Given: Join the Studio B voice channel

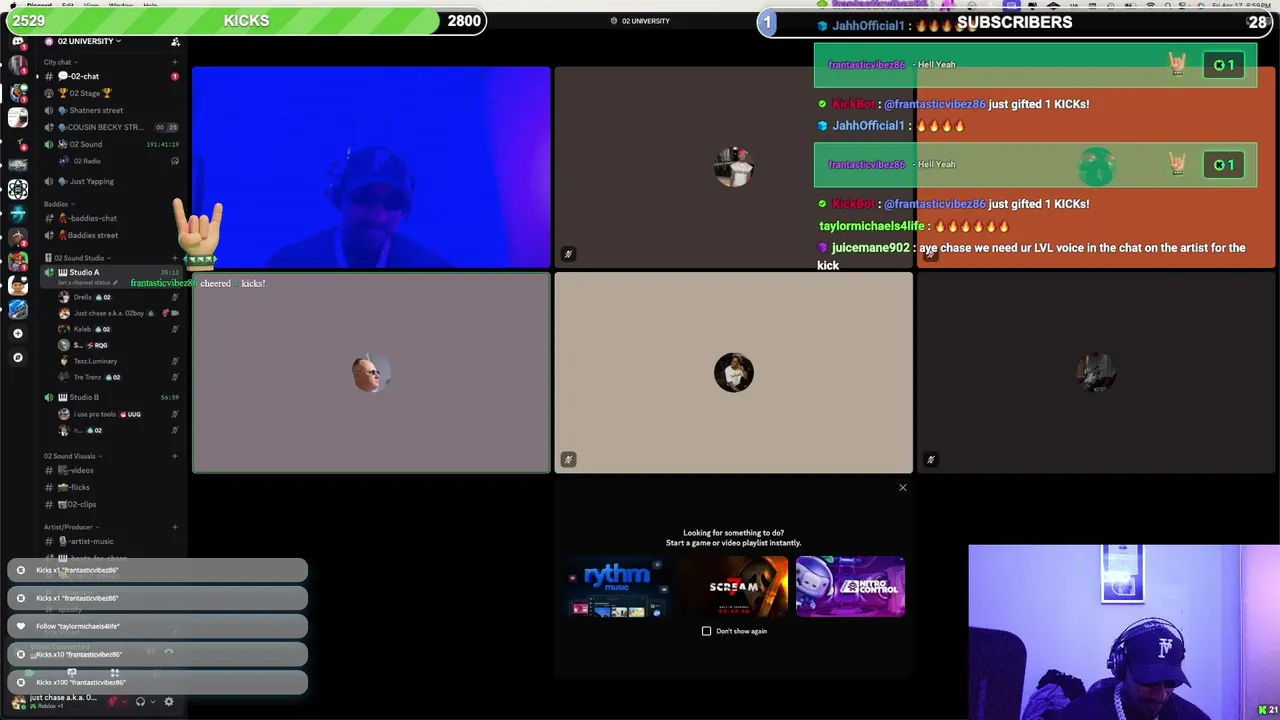Looking at the screenshot, I should pyautogui.click(x=111, y=397).
